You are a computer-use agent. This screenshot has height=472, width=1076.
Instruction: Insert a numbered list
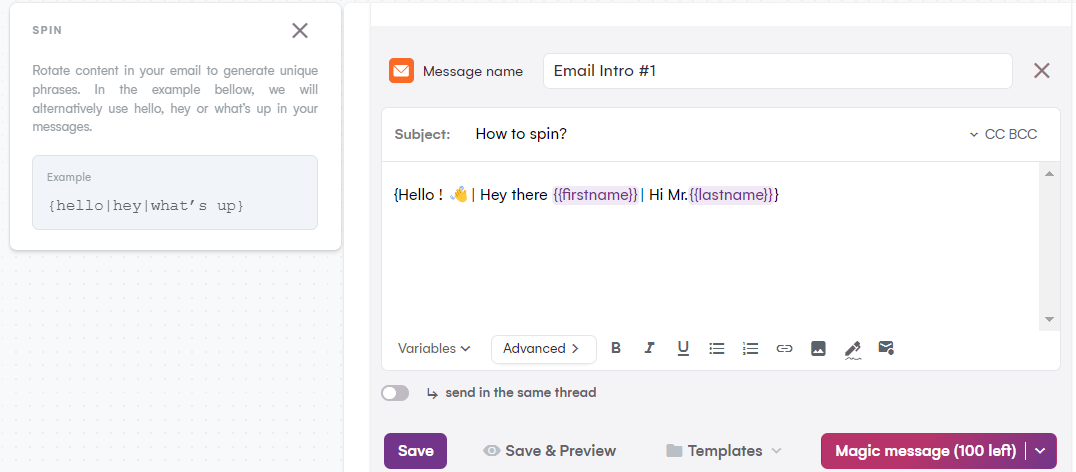(750, 348)
